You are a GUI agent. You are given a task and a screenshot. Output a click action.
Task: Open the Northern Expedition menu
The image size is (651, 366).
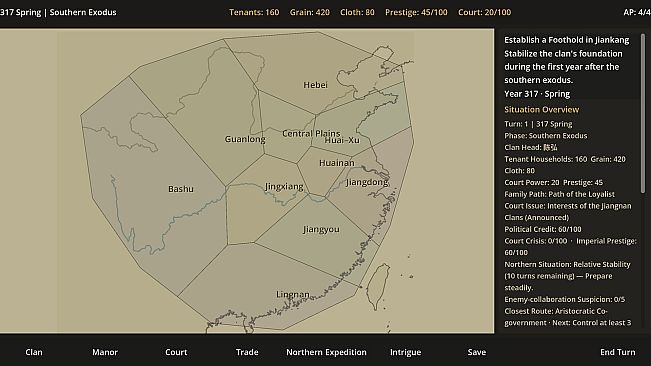pos(326,352)
